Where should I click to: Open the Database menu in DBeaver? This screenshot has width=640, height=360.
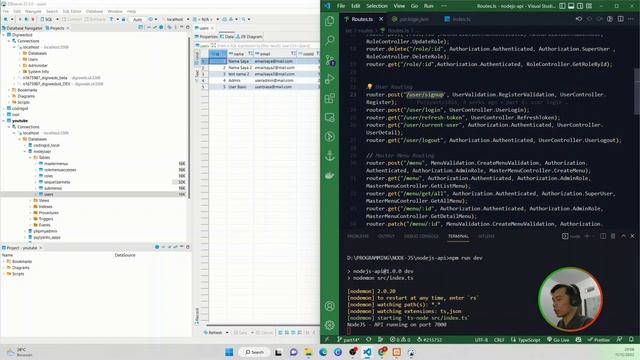click(94, 11)
